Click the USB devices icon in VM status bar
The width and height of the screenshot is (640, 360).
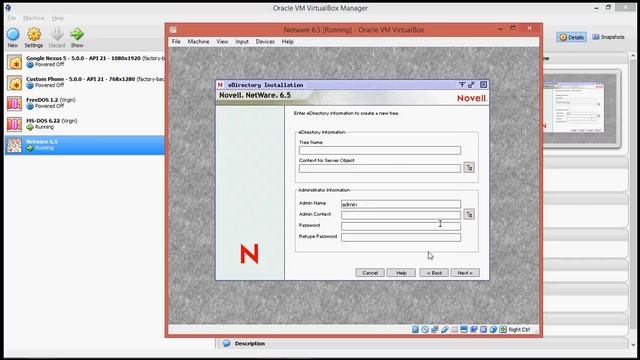pyautogui.click(x=444, y=329)
